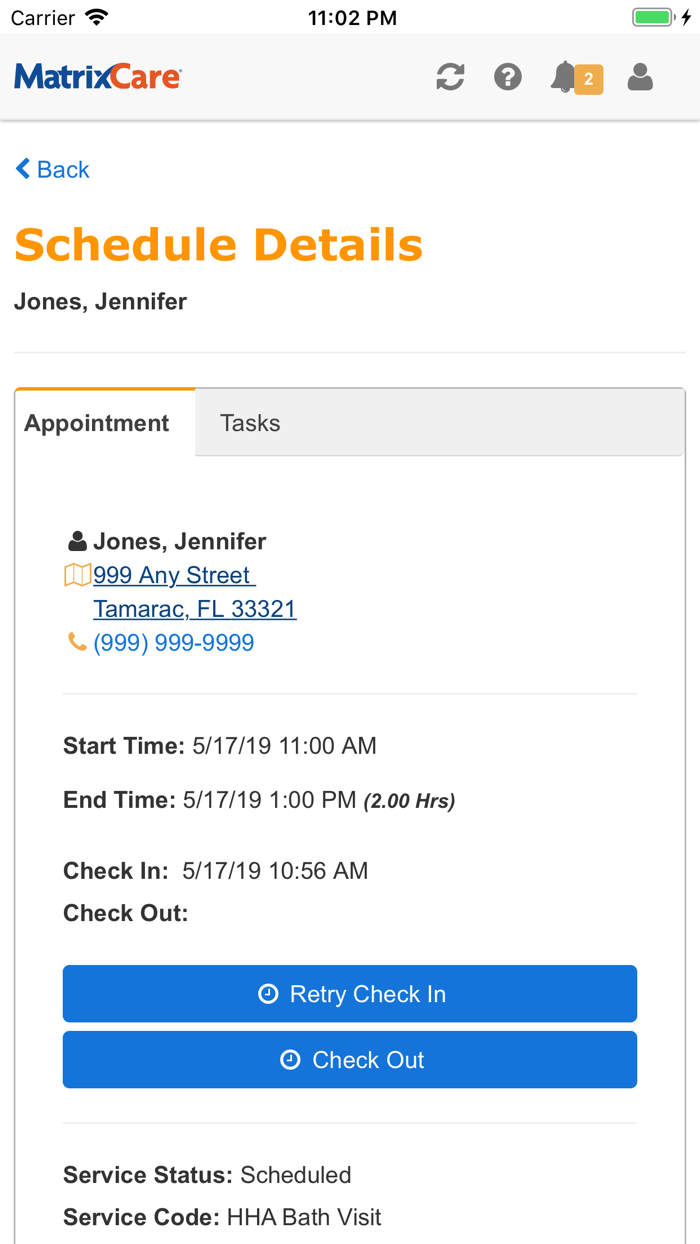
Task: Switch to the Tasks tab
Action: click(x=250, y=423)
